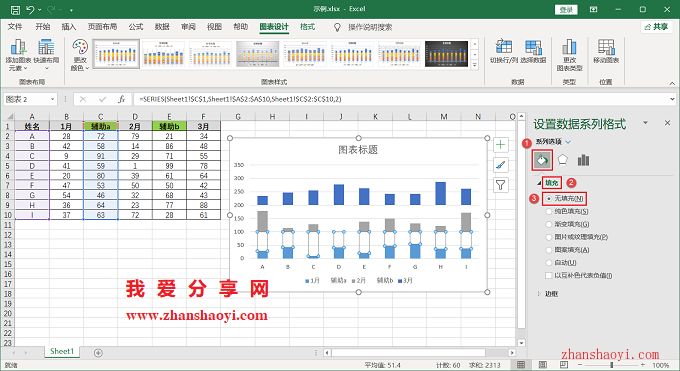Expand the formula bar
The width and height of the screenshot is (680, 371).
(673, 99)
